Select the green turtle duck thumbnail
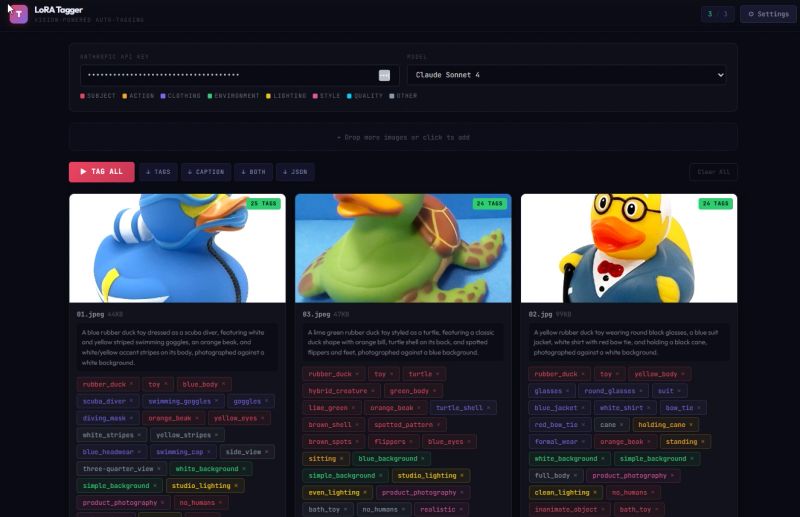This screenshot has width=800, height=517. point(403,248)
